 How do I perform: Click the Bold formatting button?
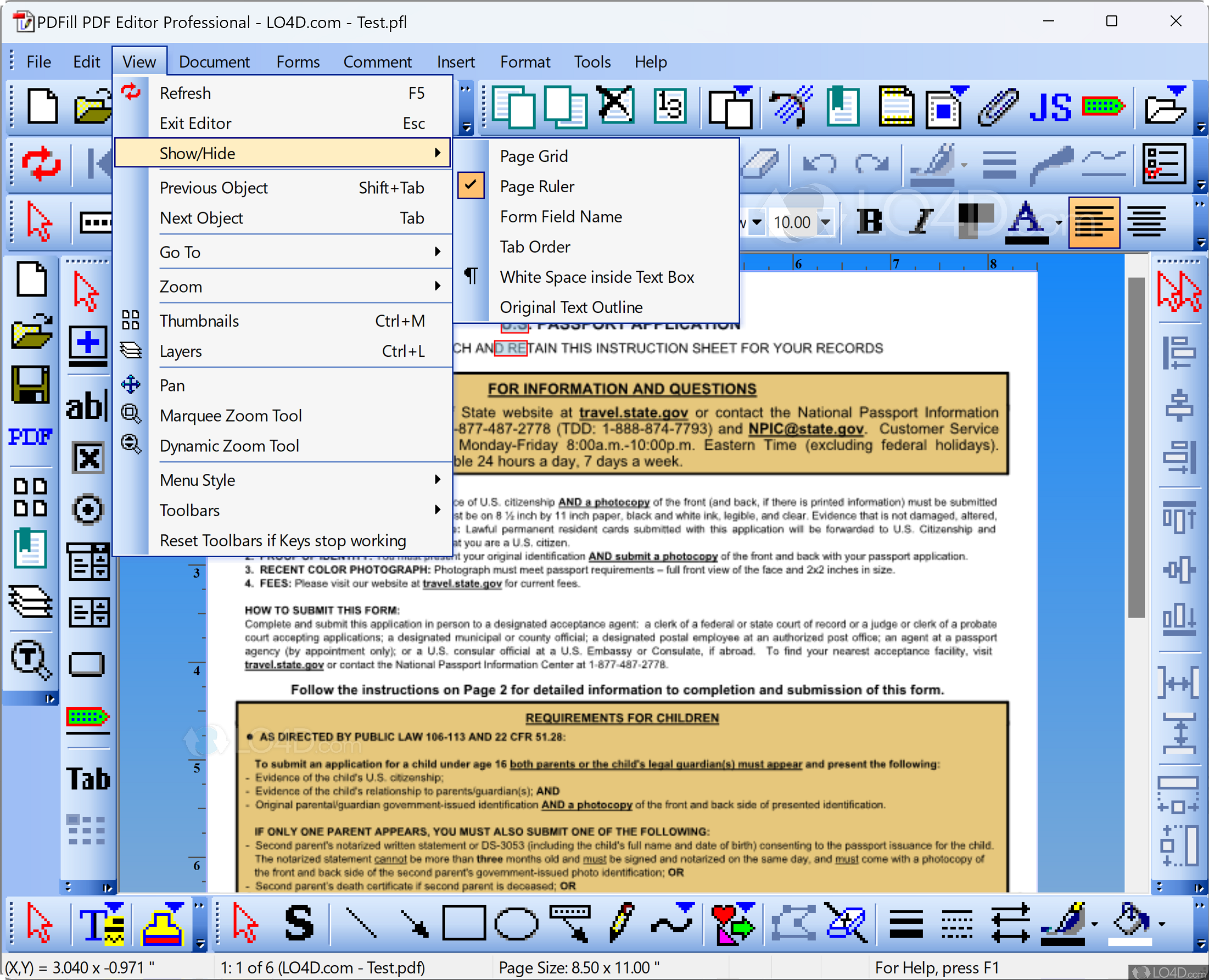point(869,221)
